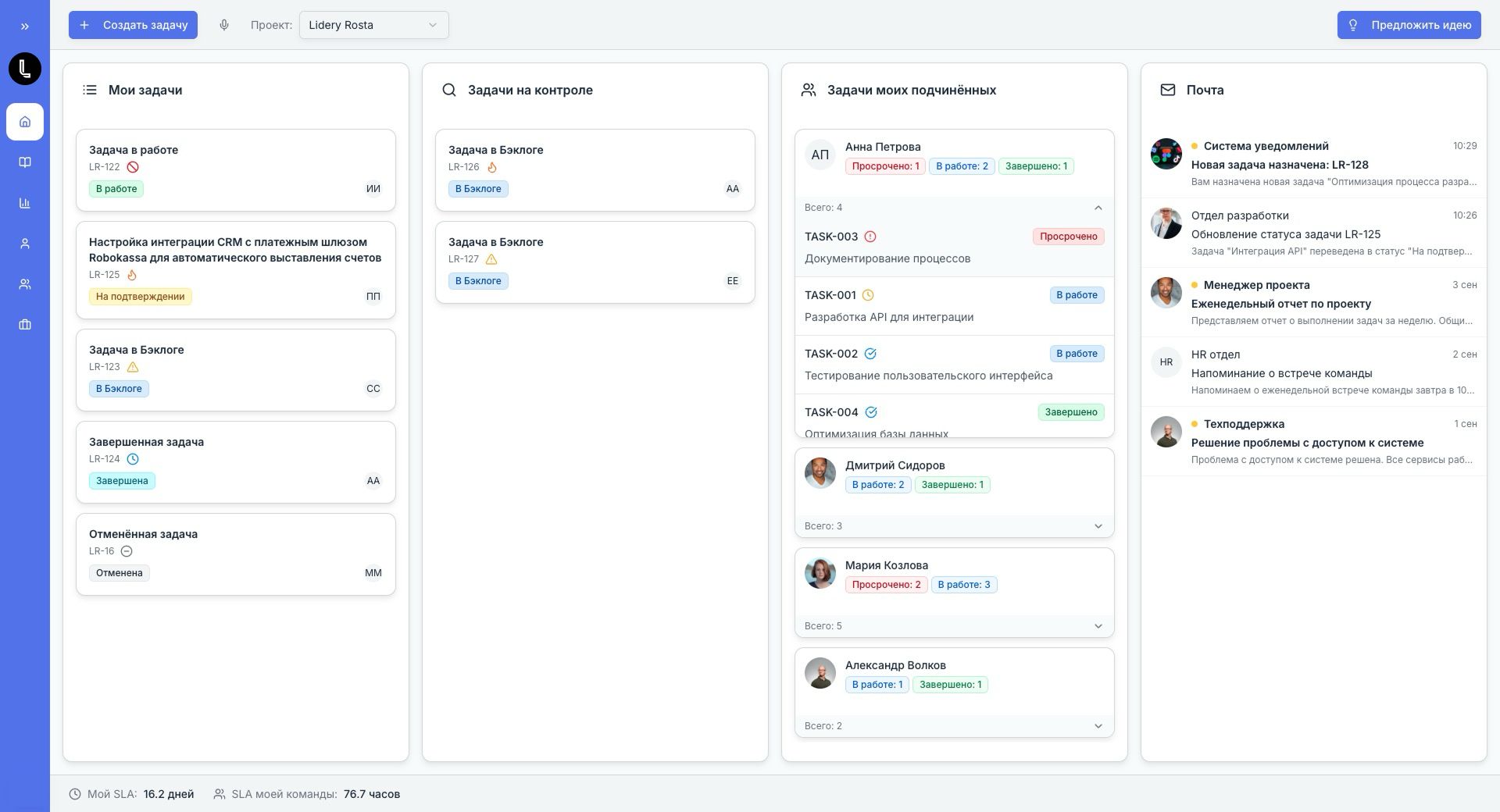Collapse Анна Петрова's task list
1500x812 pixels.
[1098, 208]
